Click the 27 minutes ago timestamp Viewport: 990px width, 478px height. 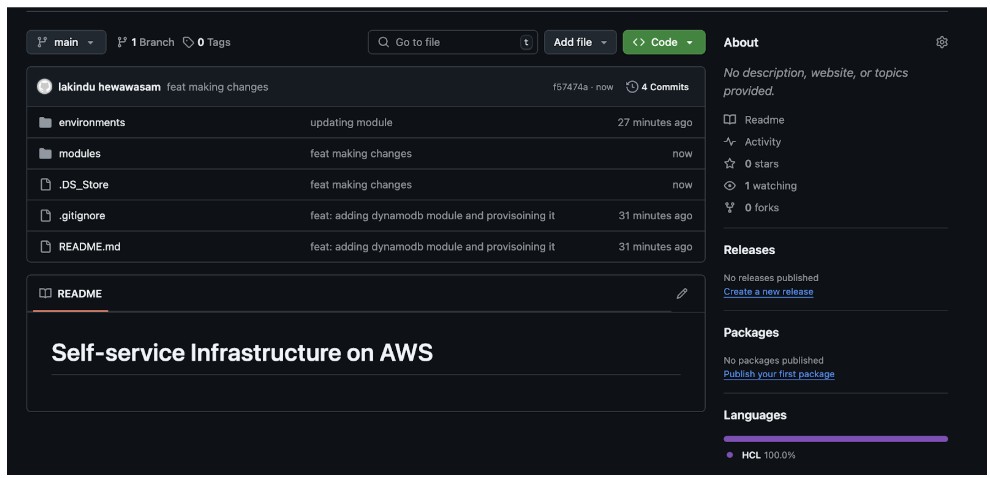point(655,122)
